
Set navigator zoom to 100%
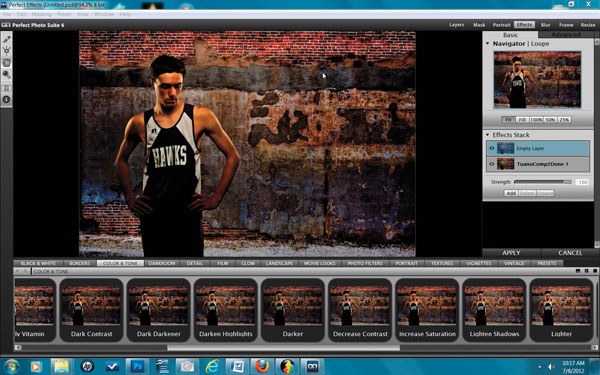coord(536,120)
